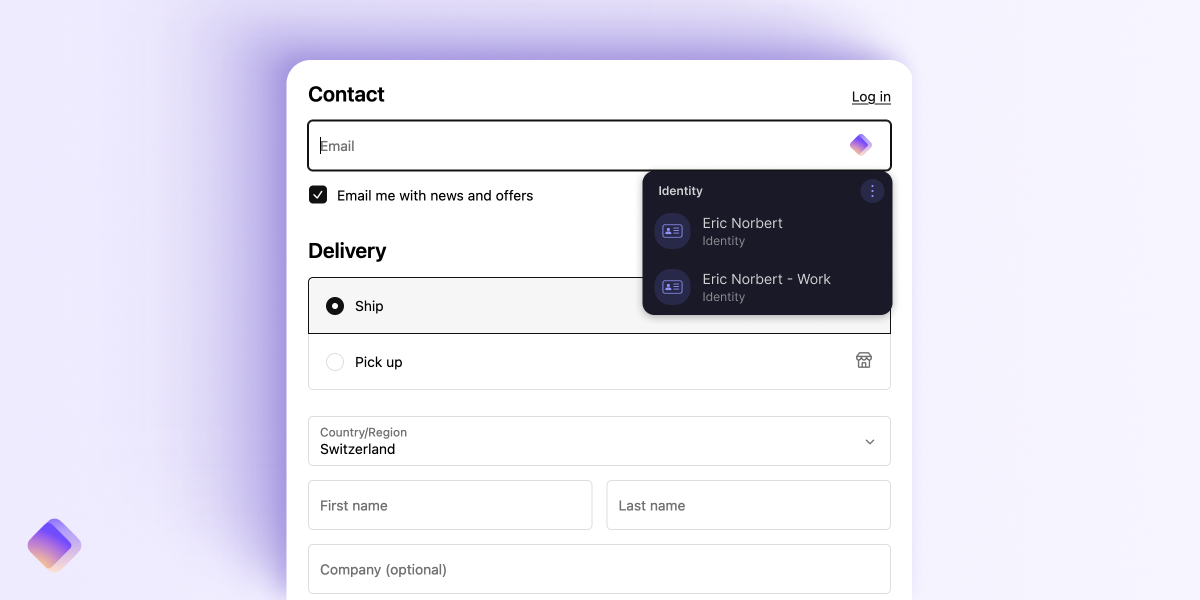The image size is (1200, 600).
Task: Click the Log in link
Action: coord(870,96)
